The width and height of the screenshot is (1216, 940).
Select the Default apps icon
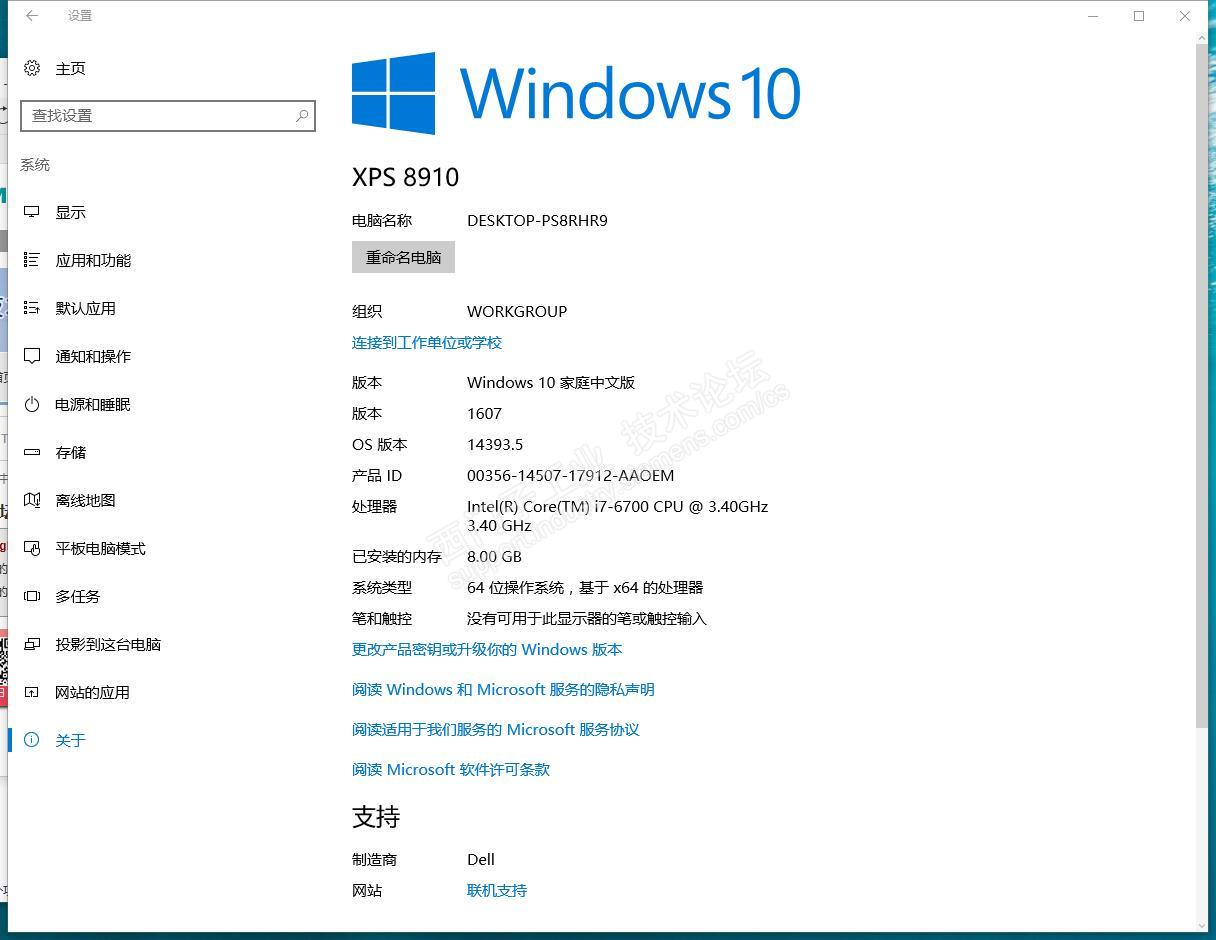tap(32, 308)
